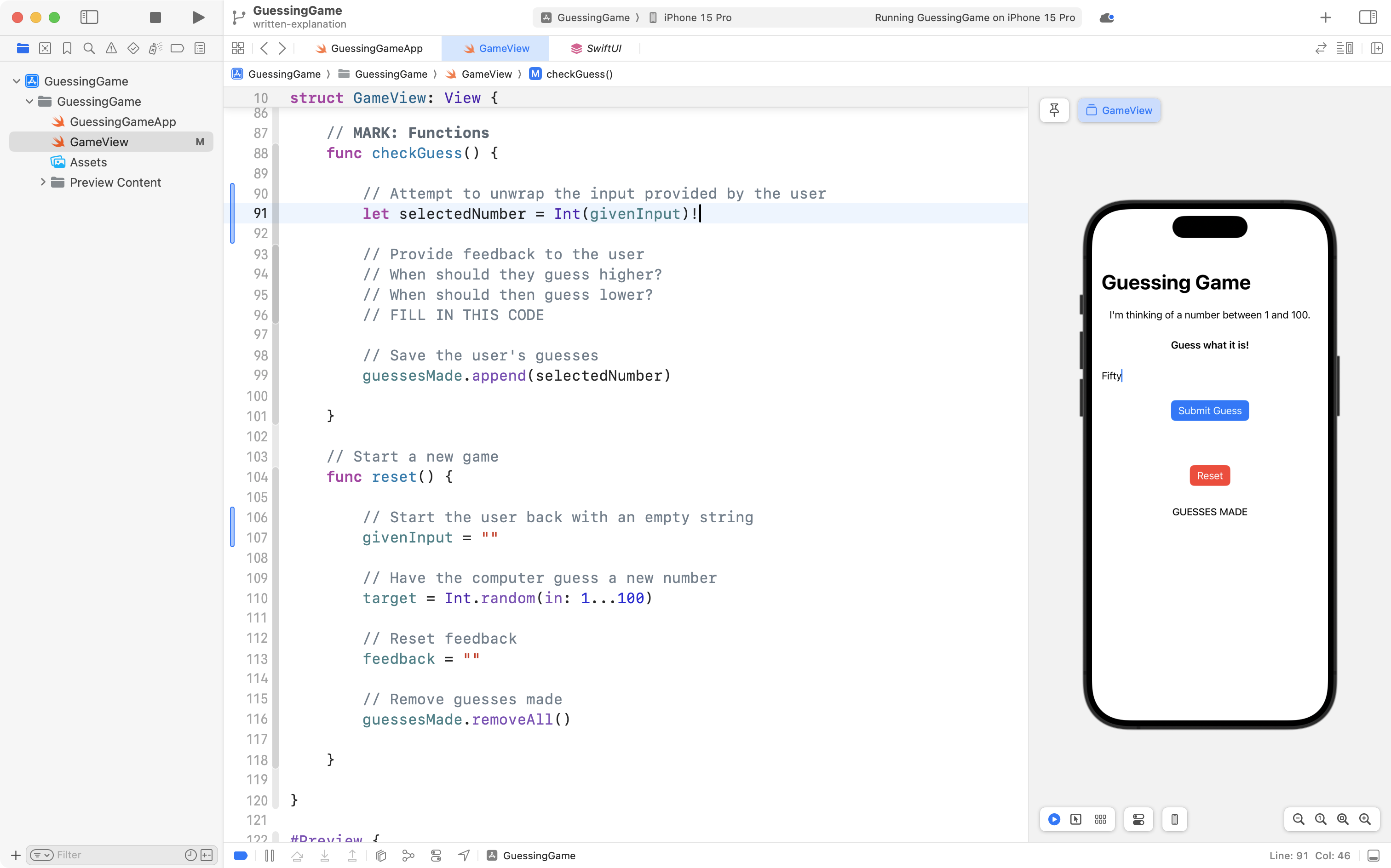Screen dimensions: 1391x868
Task: Collapse the GuessingGame project group
Action: [x=16, y=80]
